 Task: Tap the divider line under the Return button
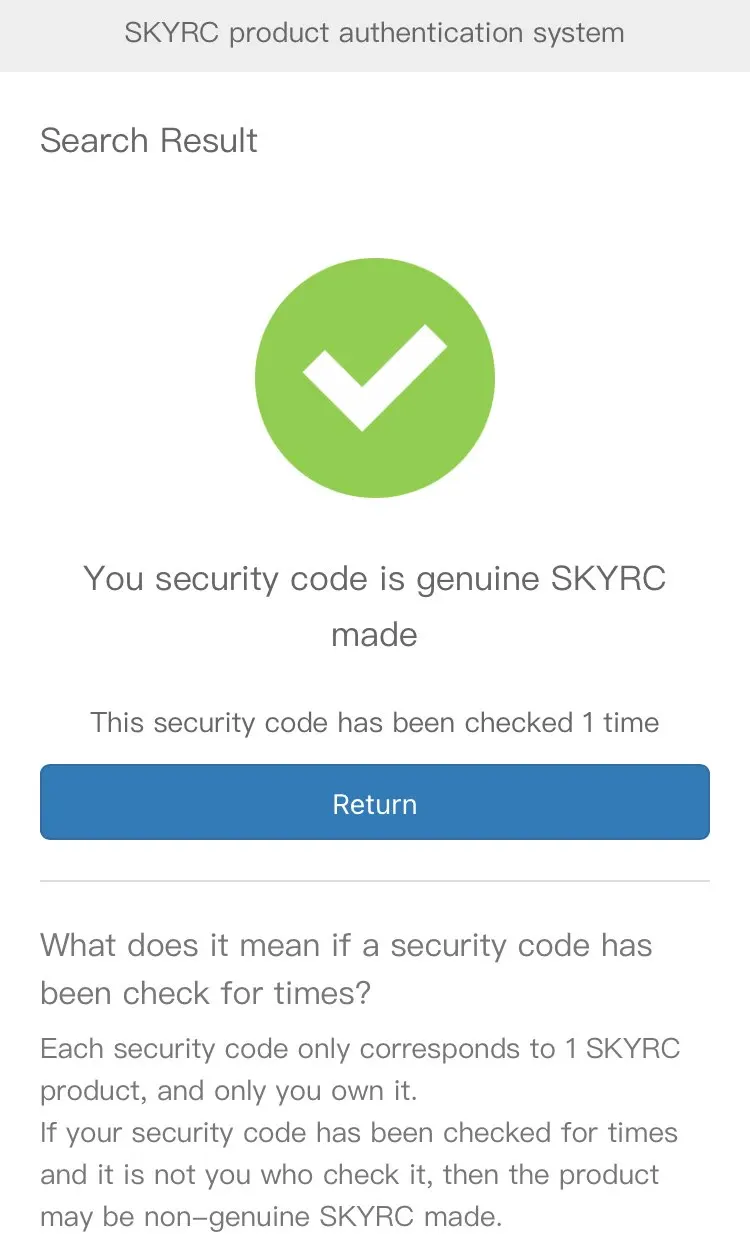(375, 881)
